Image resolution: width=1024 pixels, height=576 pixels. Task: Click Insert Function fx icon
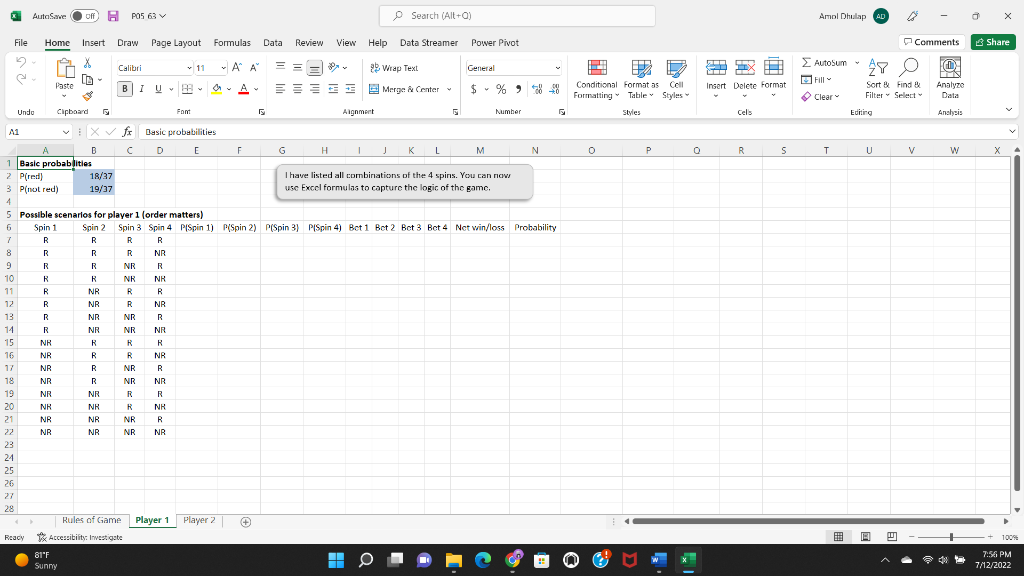(127, 132)
